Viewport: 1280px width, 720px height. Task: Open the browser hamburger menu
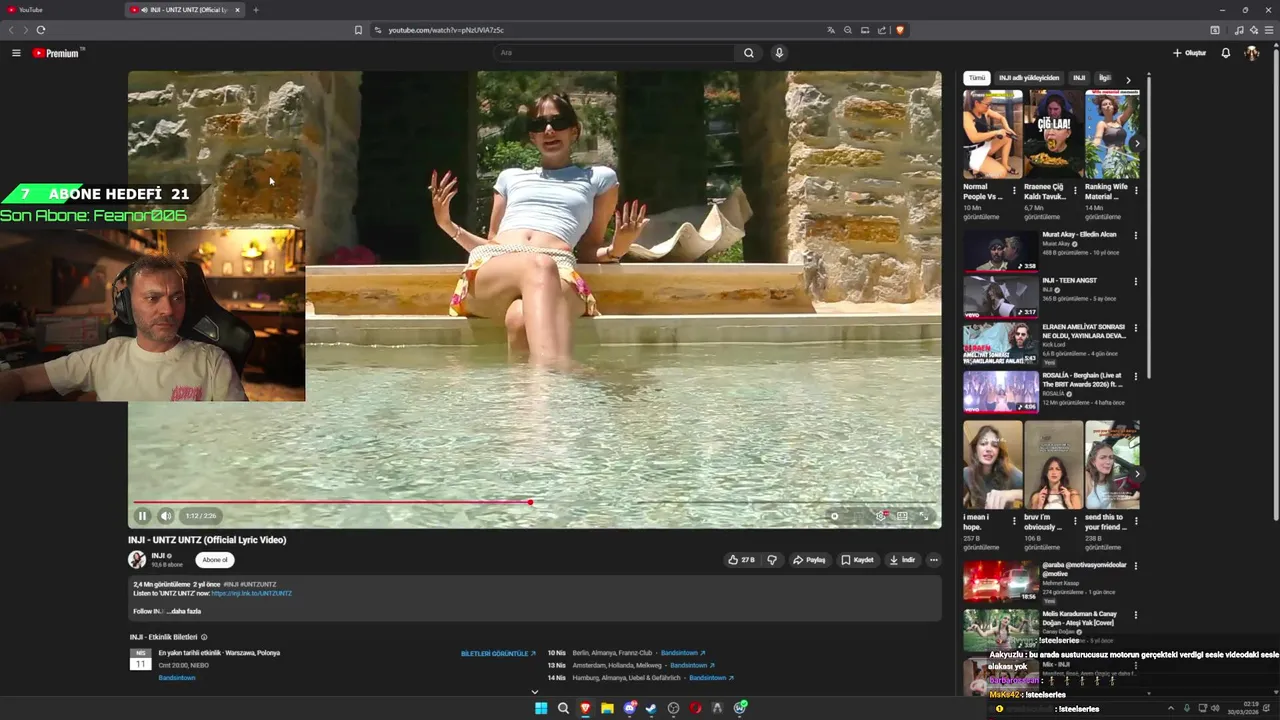tap(1270, 30)
